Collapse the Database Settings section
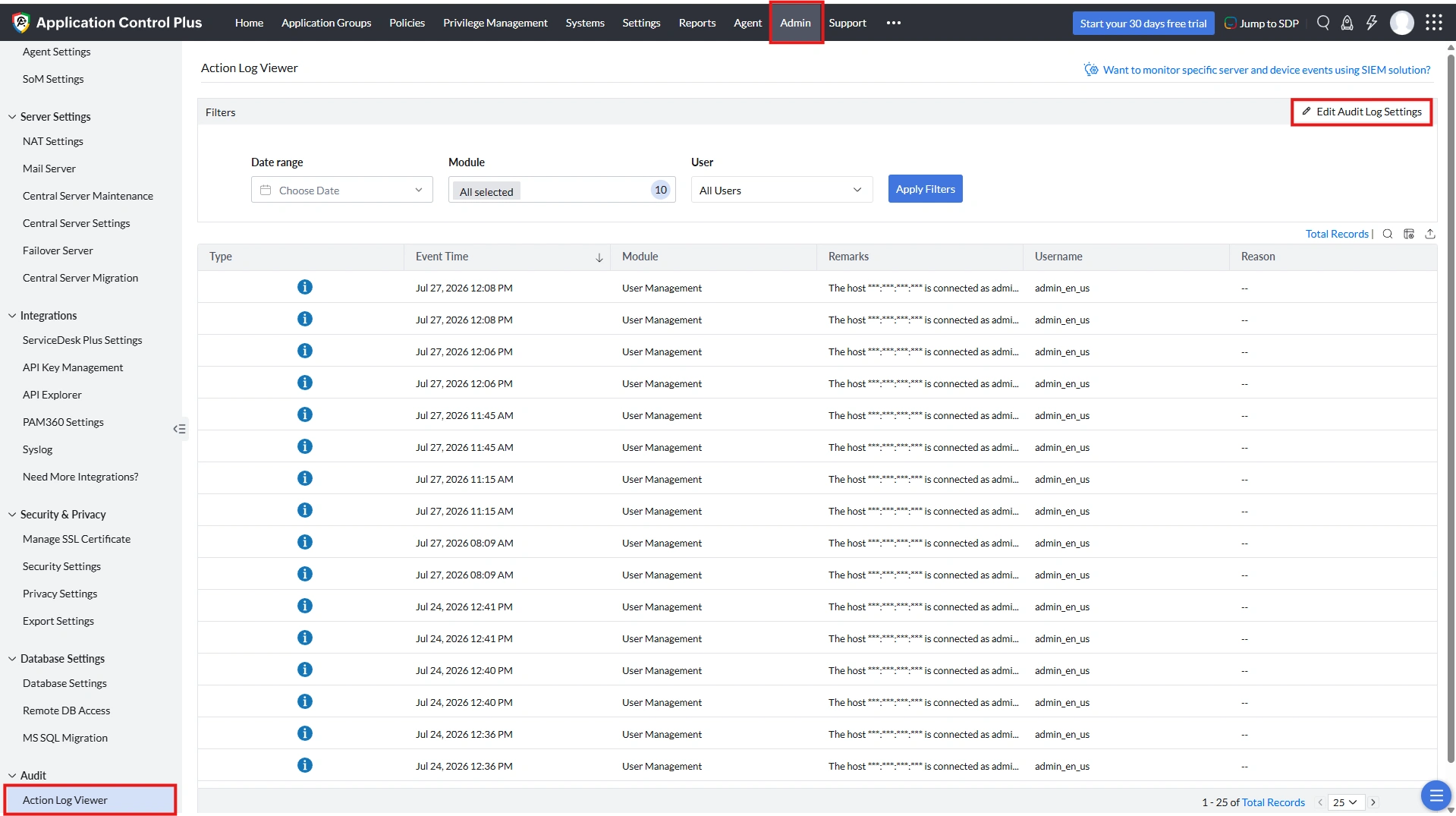Screen dimensions: 1456x816 (x=12, y=659)
